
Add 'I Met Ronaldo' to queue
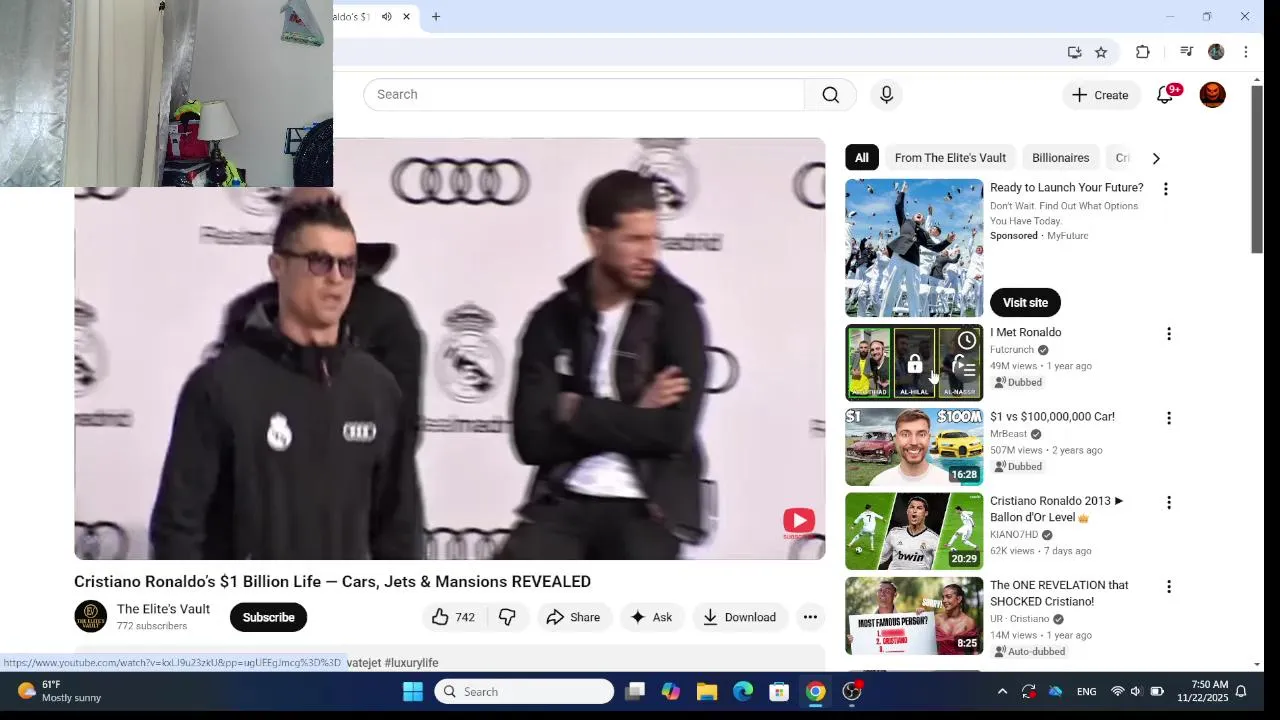pyautogui.click(x=966, y=369)
